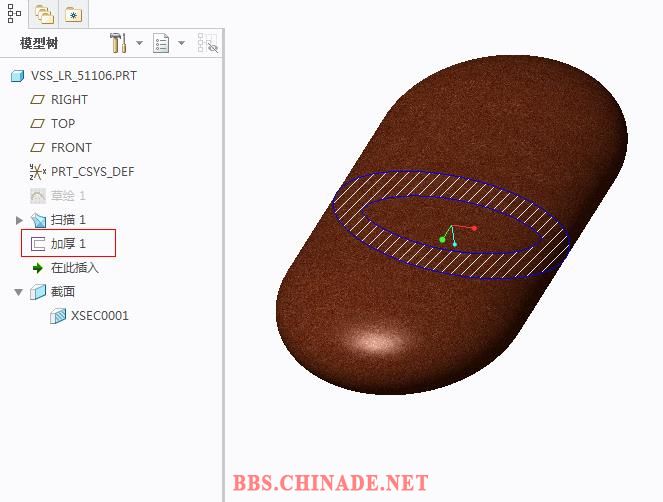Screen dimensions: 663x502
Task: Click the brown capsule body surface highlight
Action: point(375,341)
